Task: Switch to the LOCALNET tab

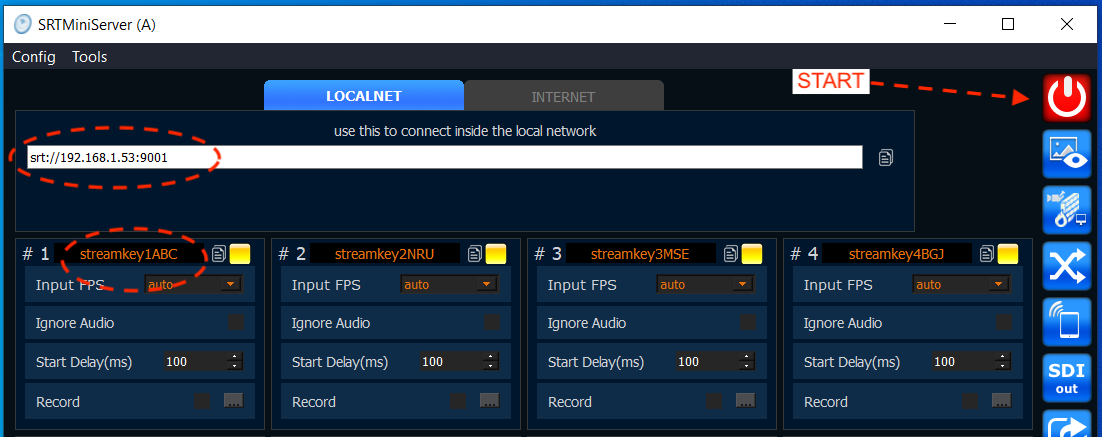Action: point(363,96)
